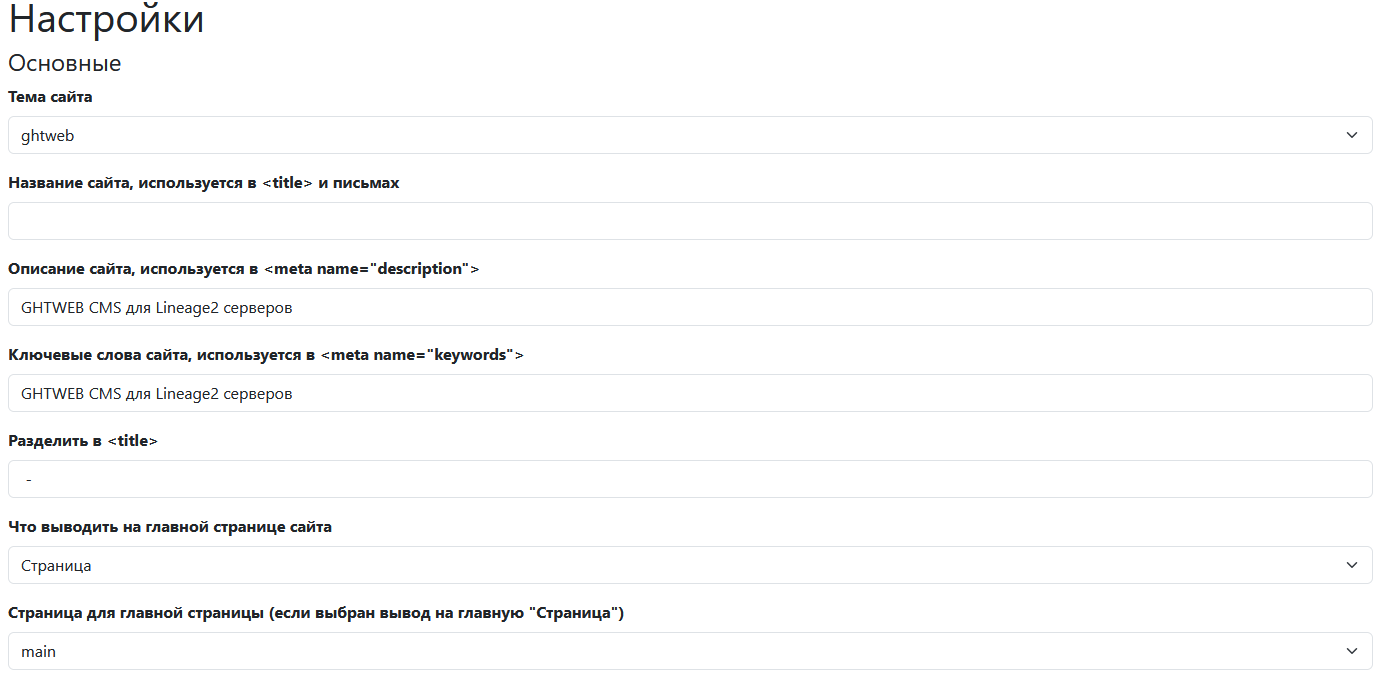Click the Ключевые слова сайта label
Viewport: 1382px width, 679px height.
266,355
